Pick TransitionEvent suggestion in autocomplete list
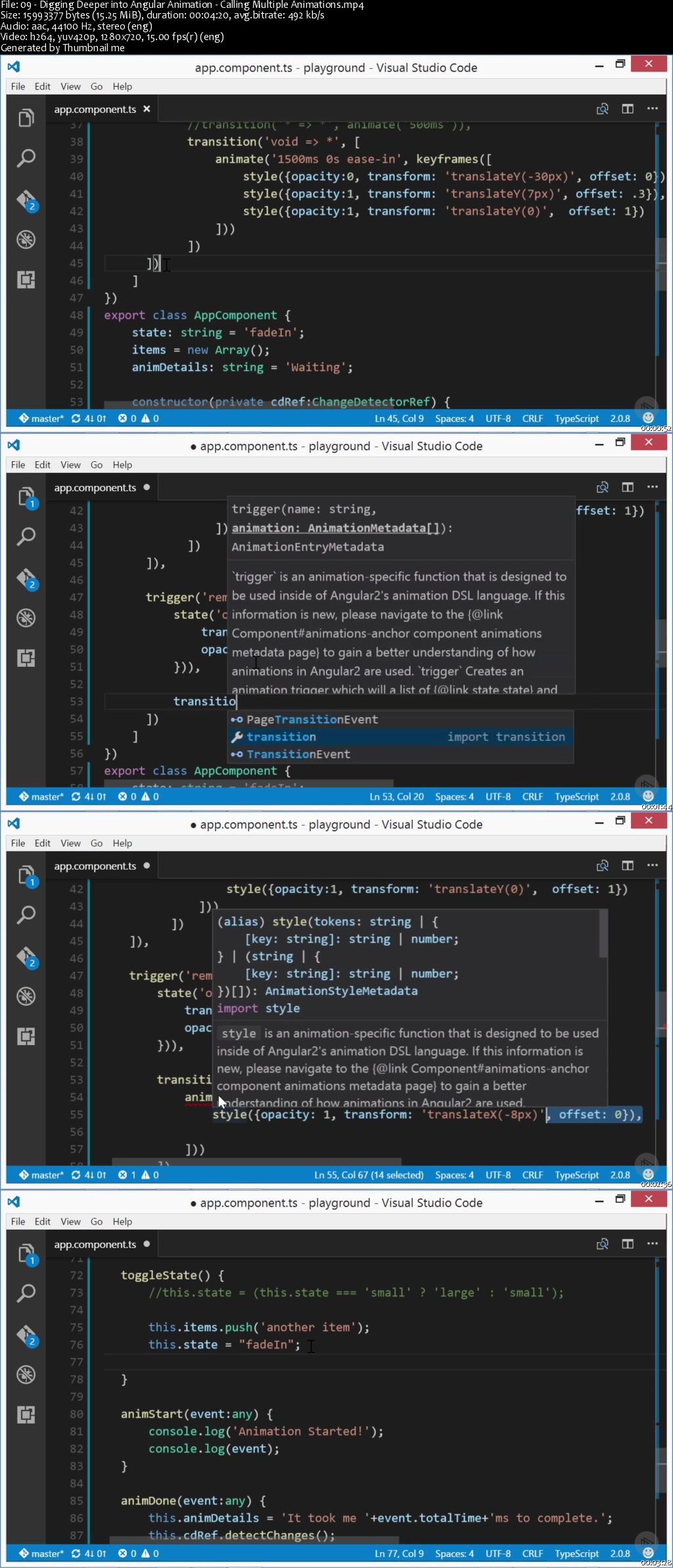 pyautogui.click(x=401, y=754)
